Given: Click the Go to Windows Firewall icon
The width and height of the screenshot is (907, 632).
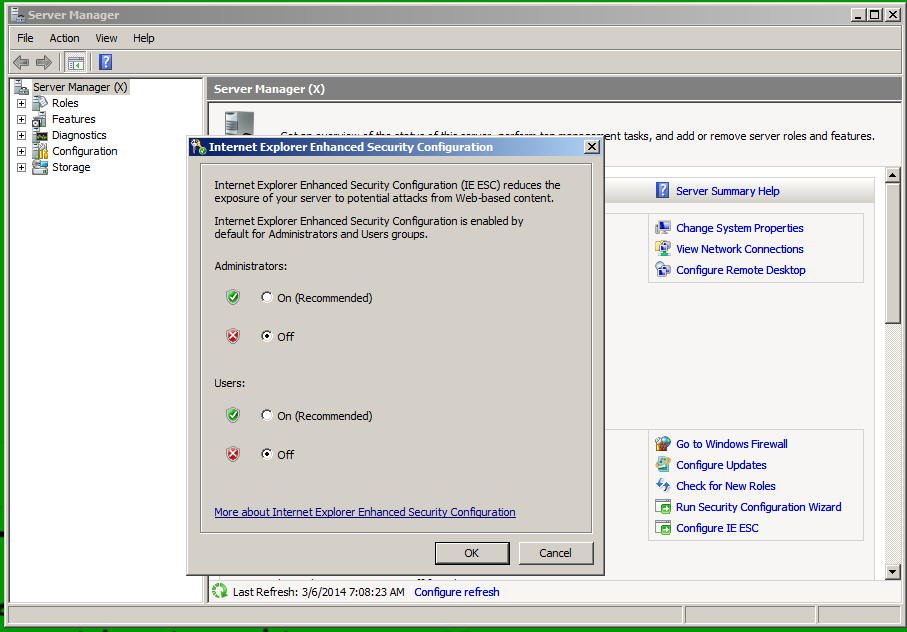Looking at the screenshot, I should click(x=662, y=443).
